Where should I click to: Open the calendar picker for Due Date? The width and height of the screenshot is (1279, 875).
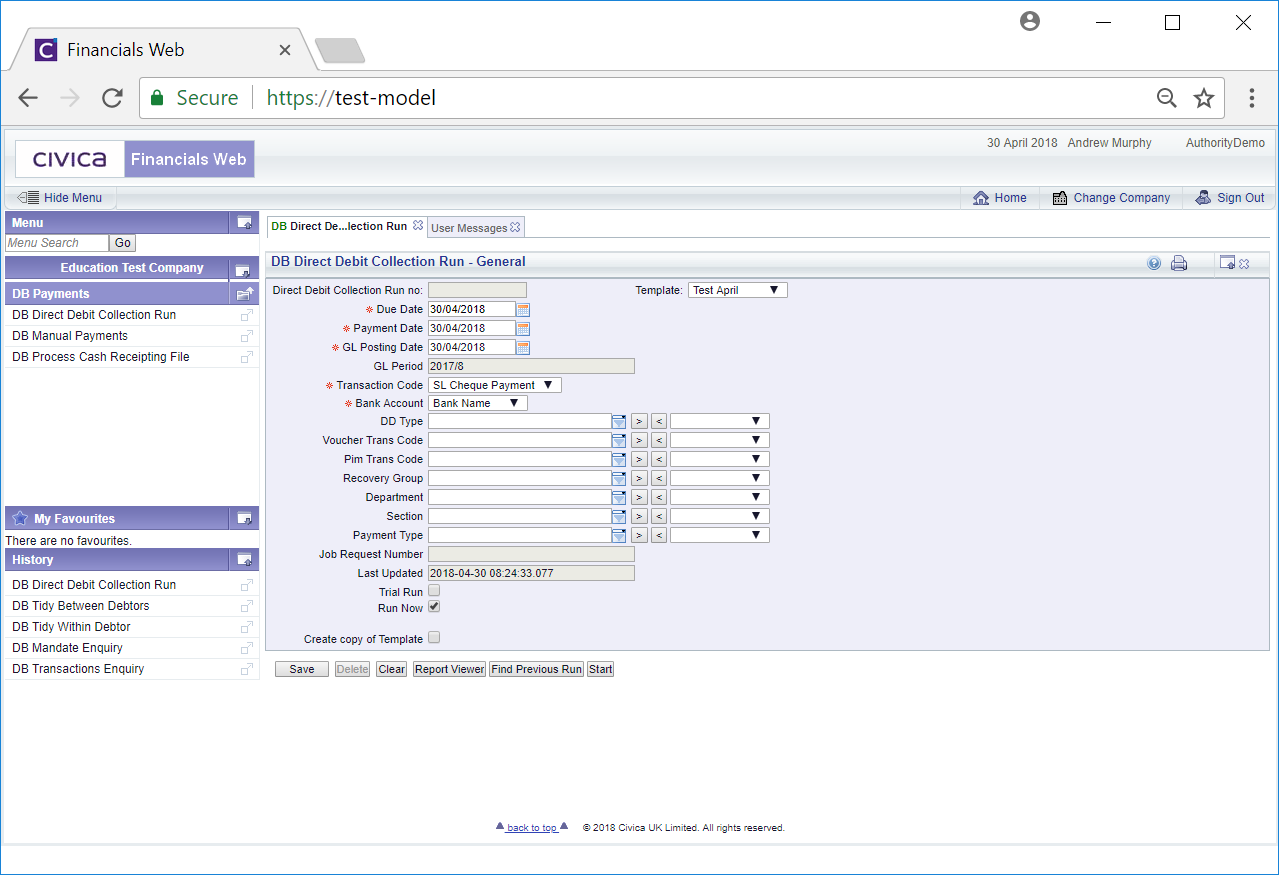point(523,310)
